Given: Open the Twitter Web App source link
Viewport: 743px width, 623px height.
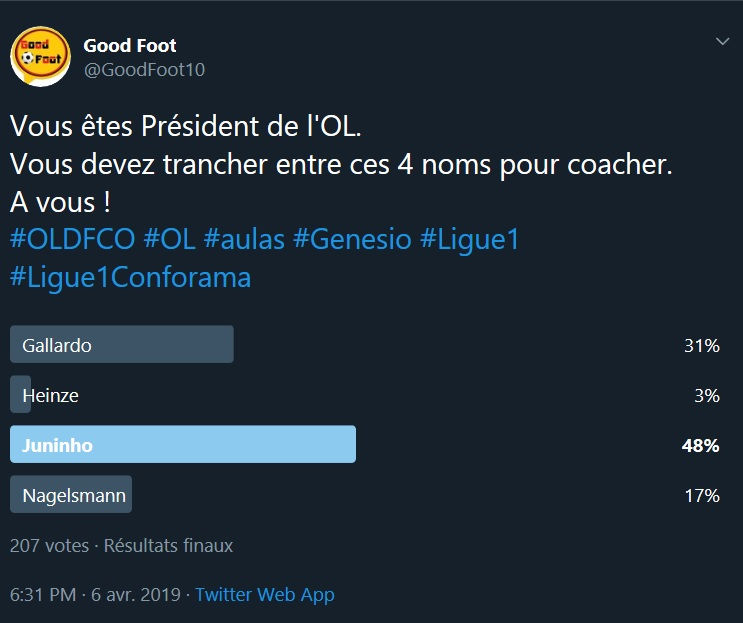Looking at the screenshot, I should point(265,595).
